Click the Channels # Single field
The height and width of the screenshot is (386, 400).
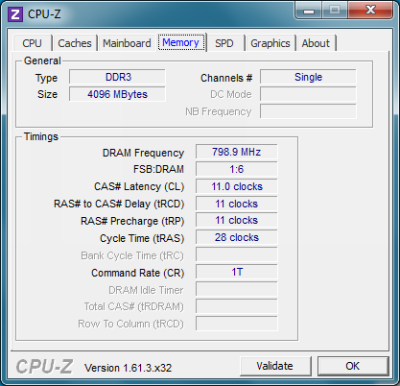[308, 77]
